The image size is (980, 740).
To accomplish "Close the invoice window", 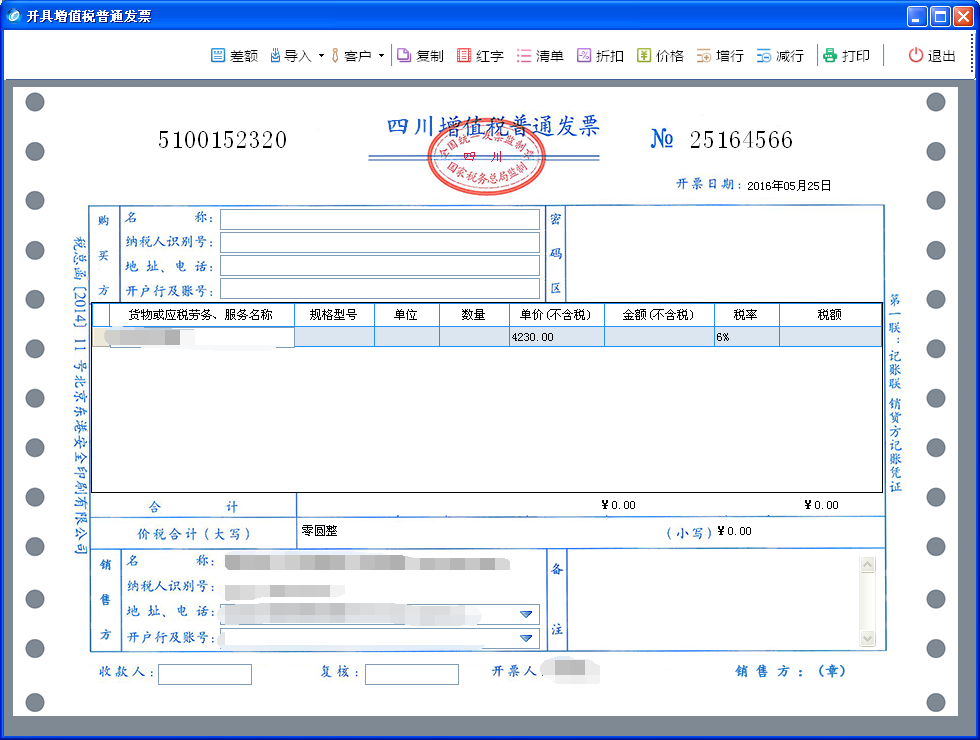I will click(x=963, y=16).
